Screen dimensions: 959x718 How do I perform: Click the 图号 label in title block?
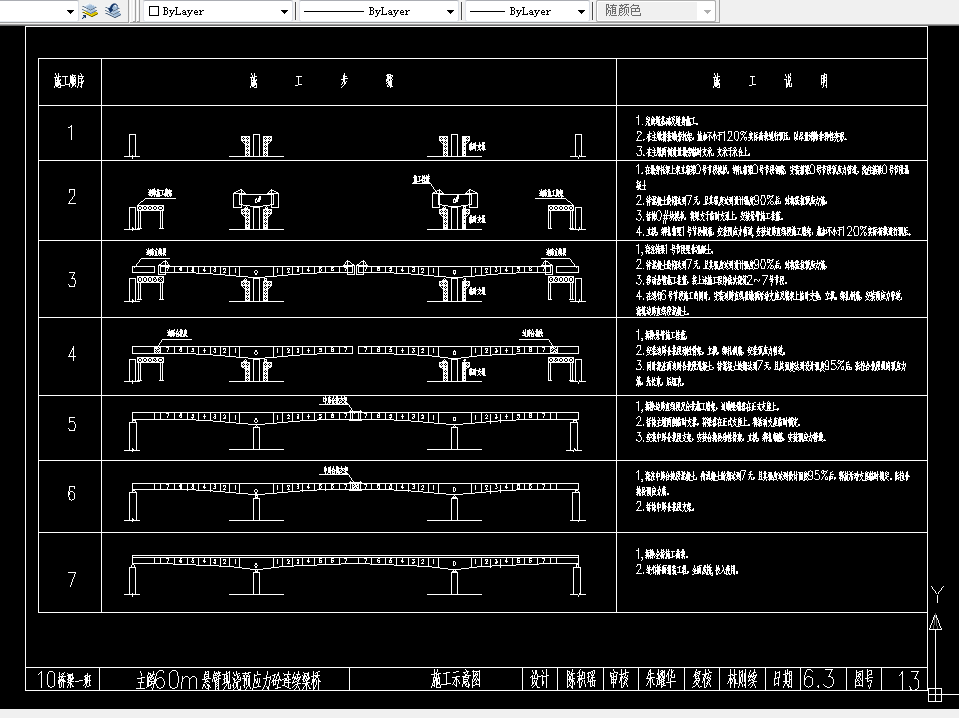864,679
